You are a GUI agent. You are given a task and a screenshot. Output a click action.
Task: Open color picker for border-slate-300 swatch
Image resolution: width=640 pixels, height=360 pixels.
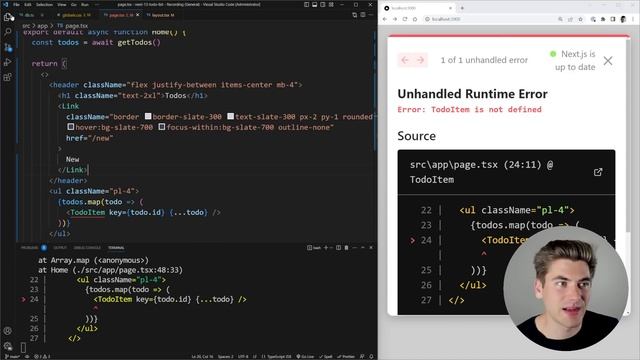(148, 116)
